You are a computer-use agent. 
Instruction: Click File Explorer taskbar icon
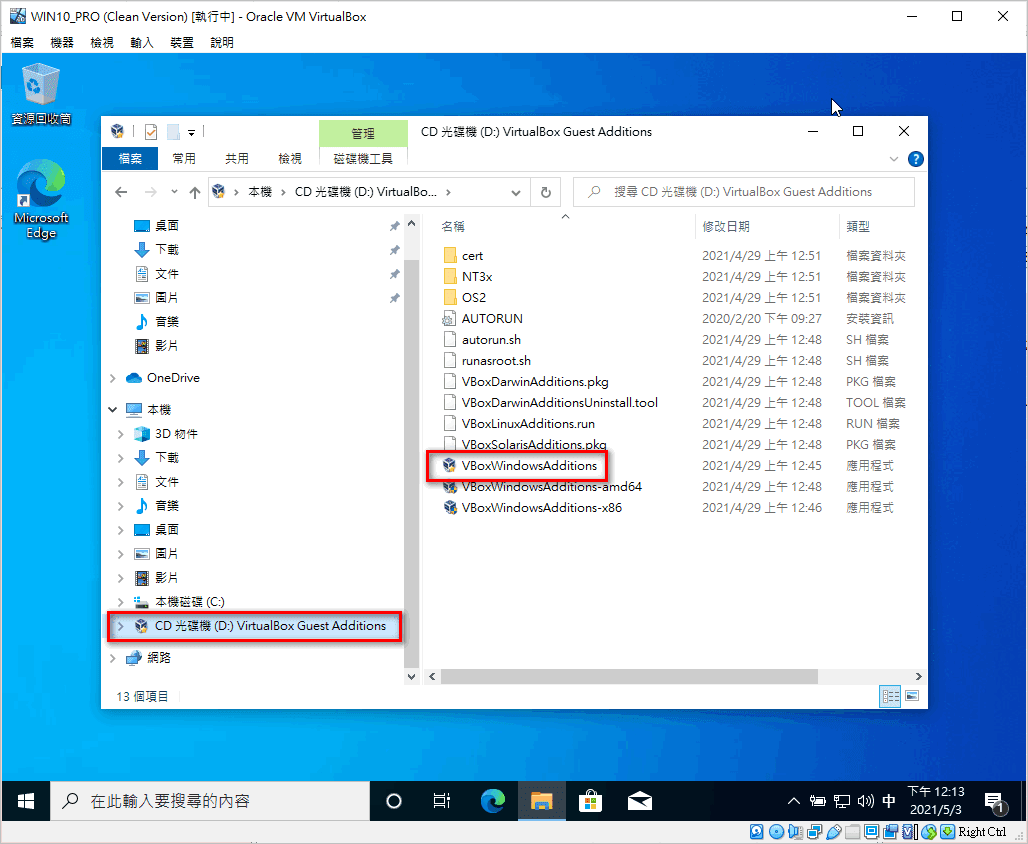coord(542,801)
